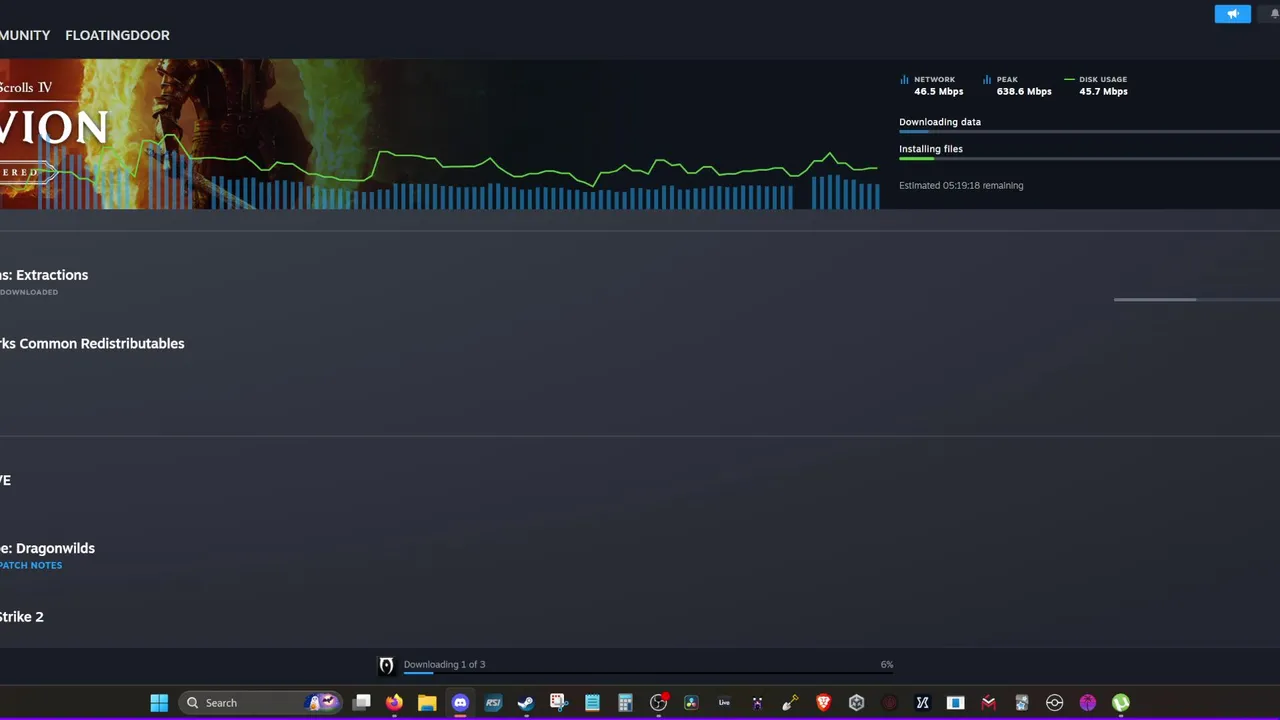Click the bottom download progress bar
Screen dimensions: 1280x720
[x=648, y=674]
